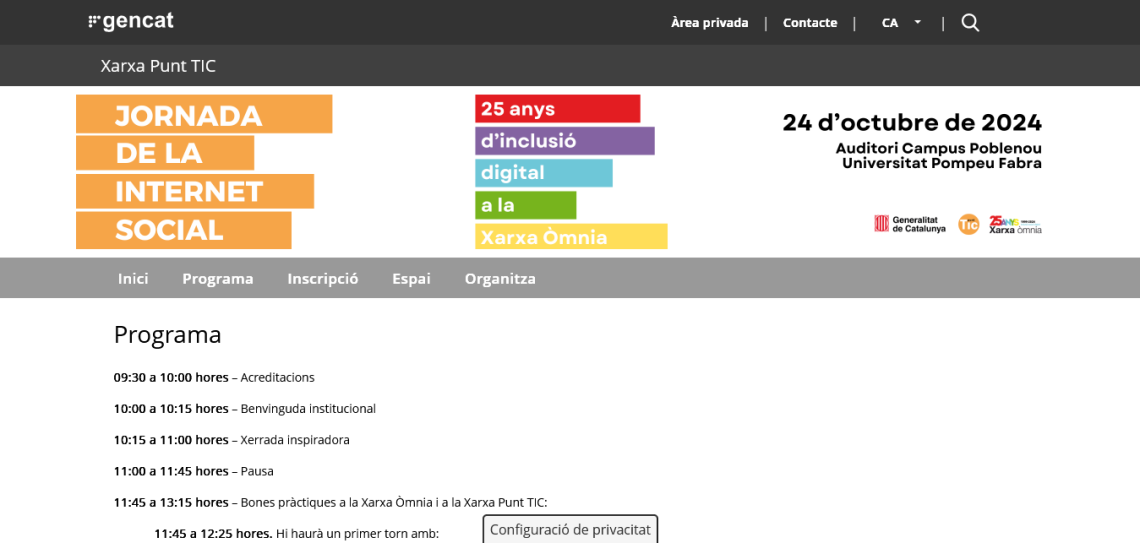Select the Benvinguda institucional line

coord(245,409)
